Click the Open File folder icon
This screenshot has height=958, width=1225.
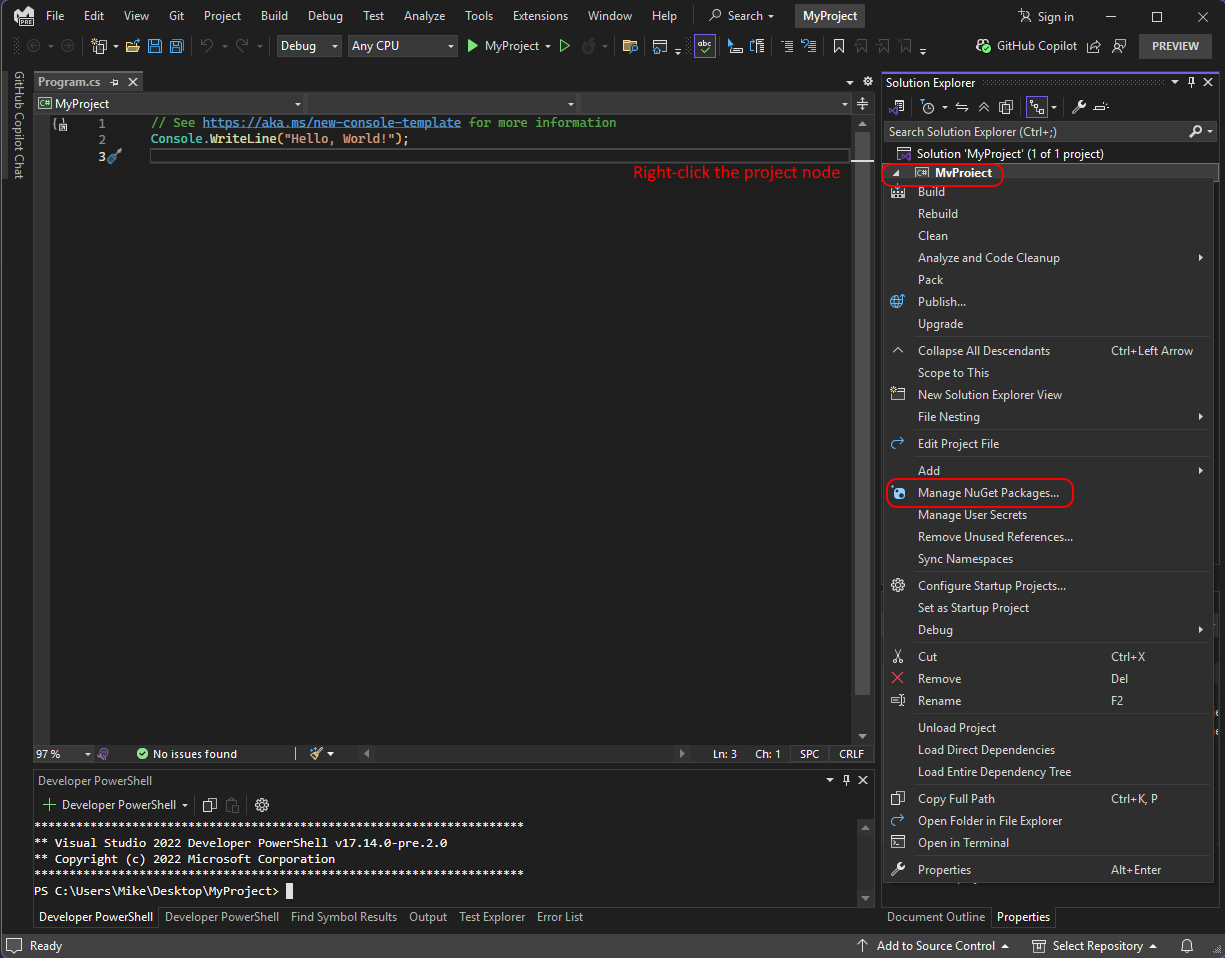coord(132,46)
